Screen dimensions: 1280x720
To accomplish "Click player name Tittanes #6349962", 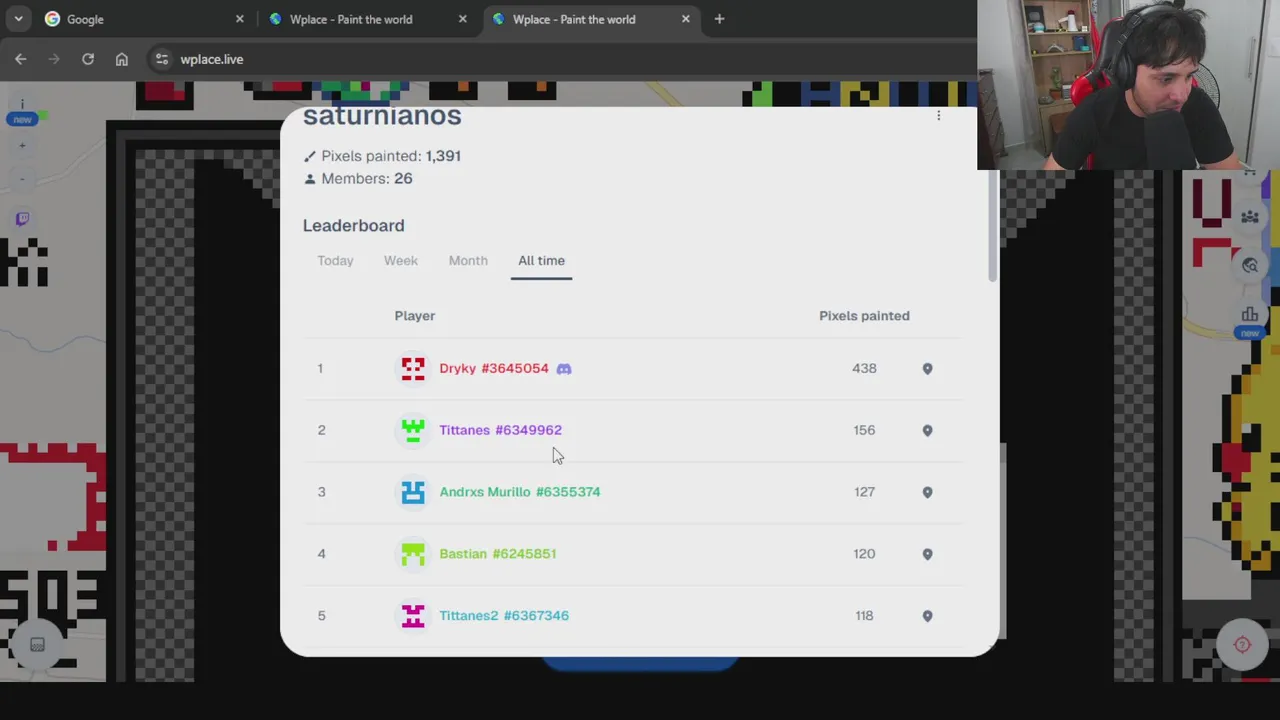I will (500, 430).
